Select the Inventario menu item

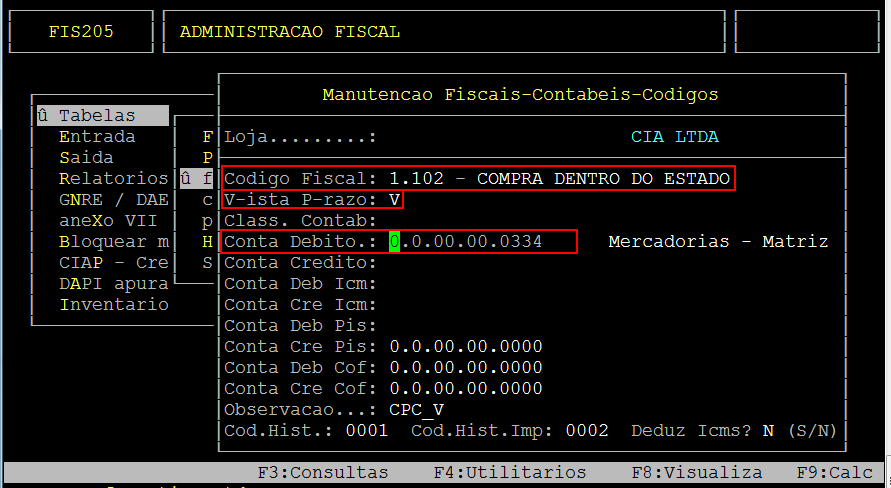point(113,305)
